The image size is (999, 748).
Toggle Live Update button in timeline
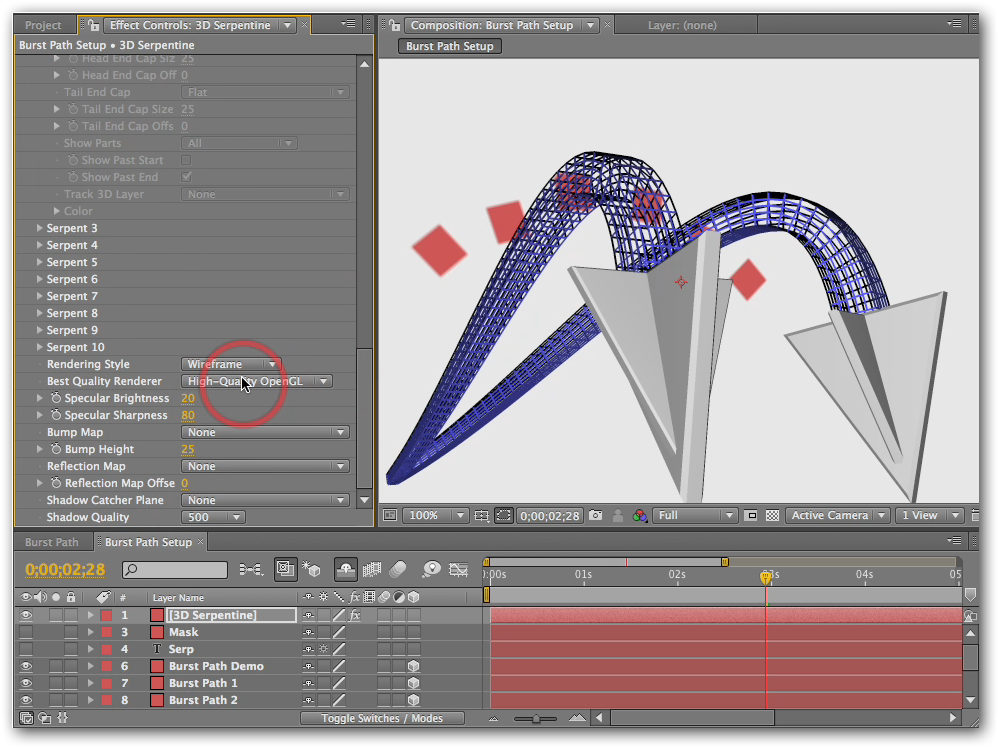(285, 569)
